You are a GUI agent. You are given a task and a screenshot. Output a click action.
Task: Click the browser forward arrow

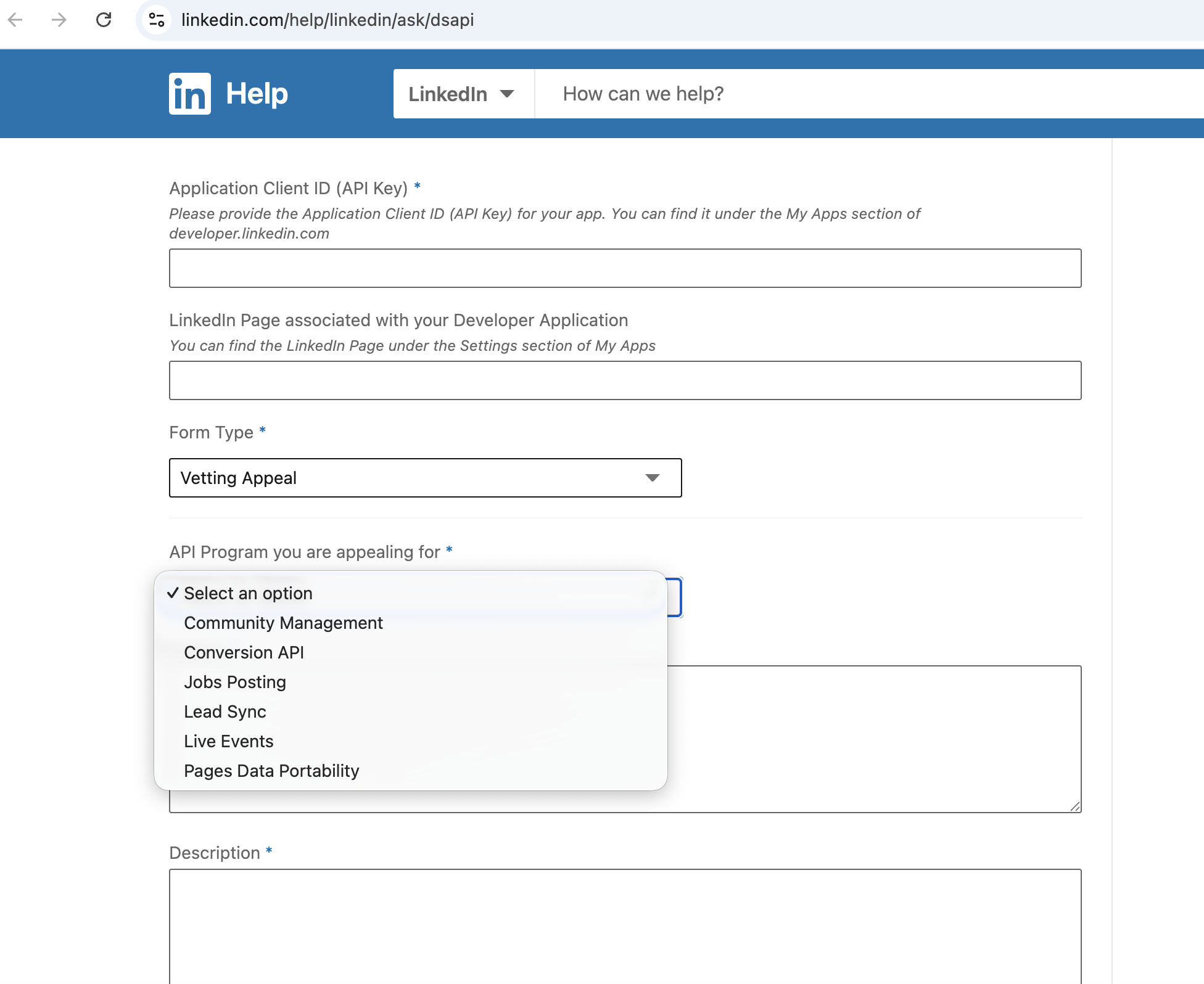pyautogui.click(x=59, y=20)
